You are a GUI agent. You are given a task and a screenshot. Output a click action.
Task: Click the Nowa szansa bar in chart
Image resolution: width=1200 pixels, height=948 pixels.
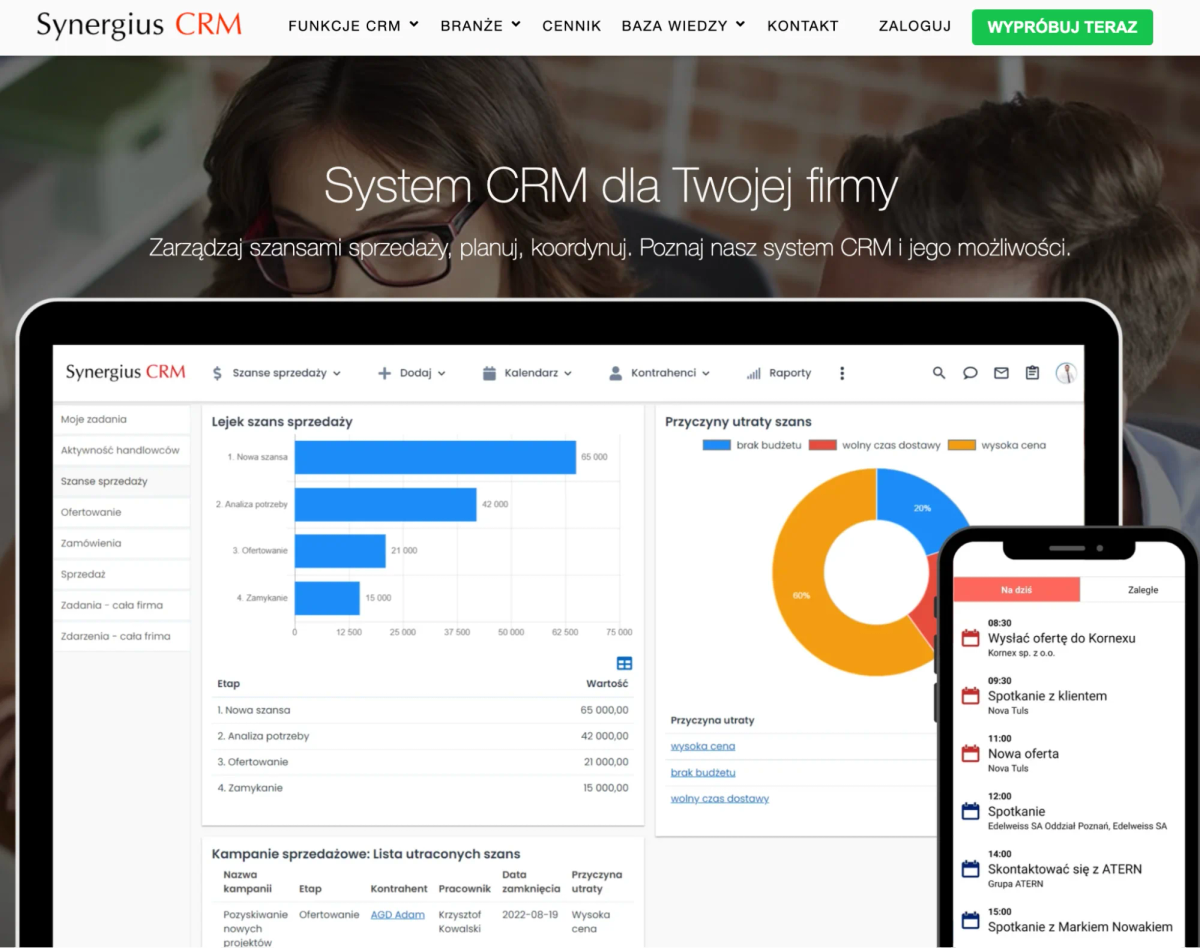click(435, 457)
